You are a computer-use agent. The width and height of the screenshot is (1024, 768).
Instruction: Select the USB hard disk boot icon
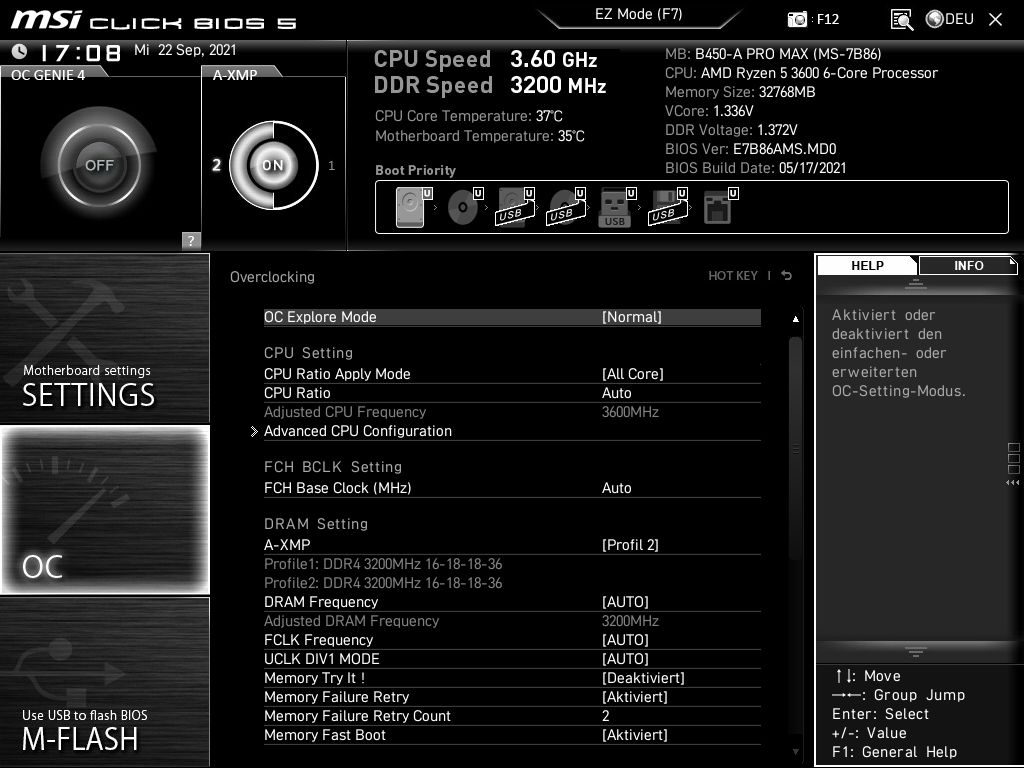coord(516,207)
